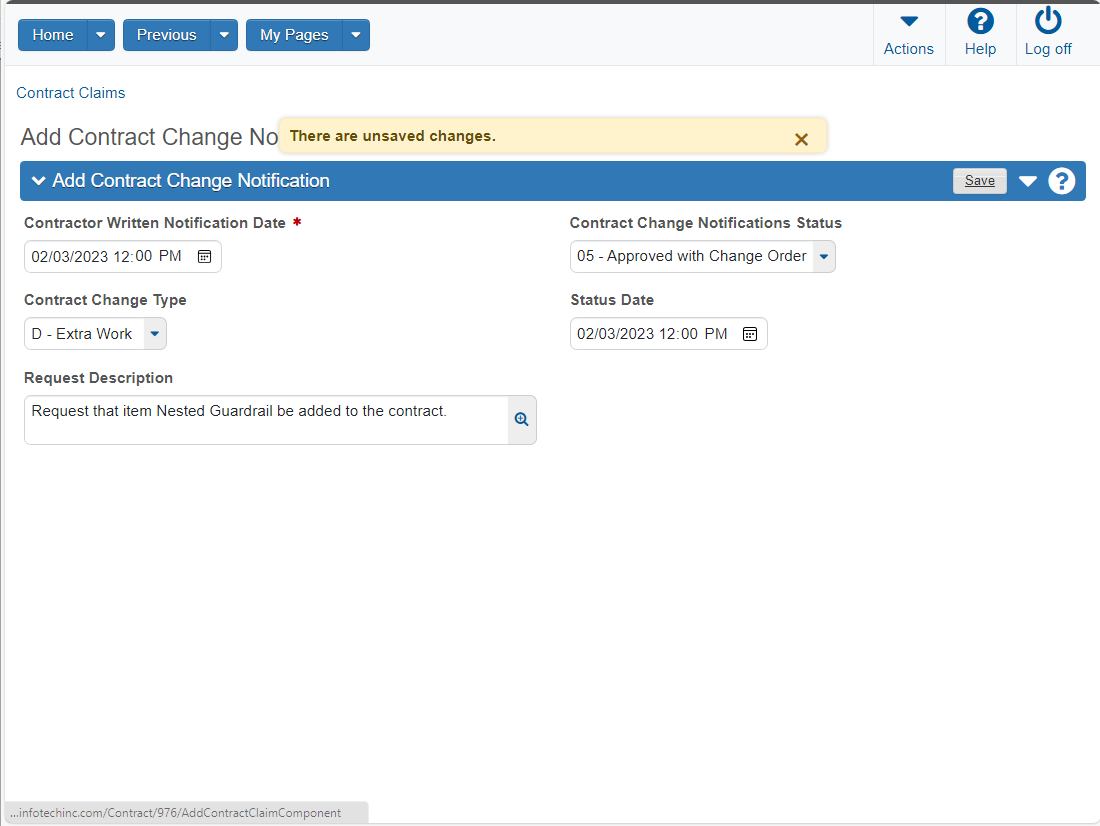Screen dimensions: 1100x826
Task: Expand Request Description with the magnifier icon
Action: pos(521,420)
